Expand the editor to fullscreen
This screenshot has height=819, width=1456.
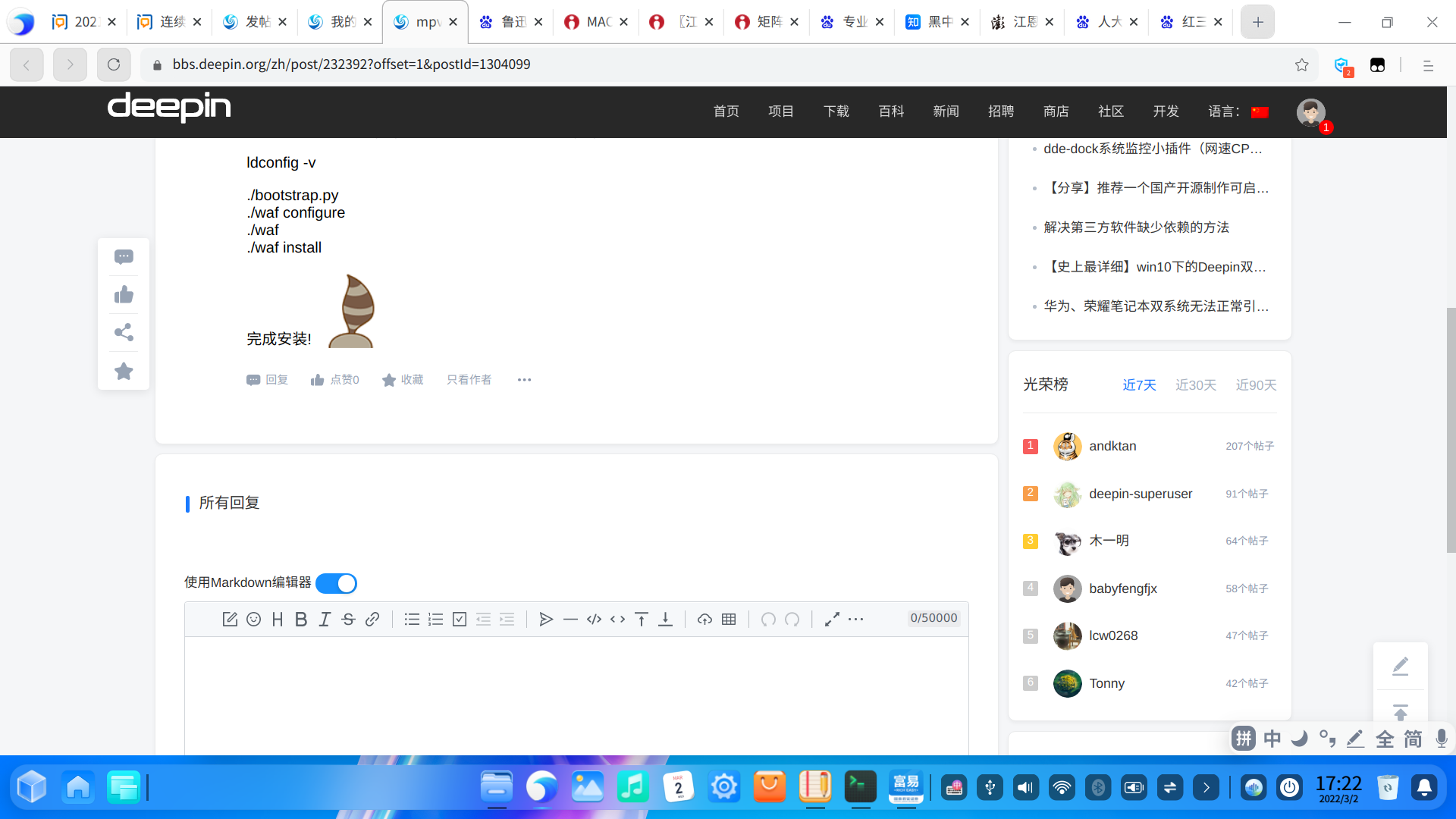pyautogui.click(x=832, y=620)
